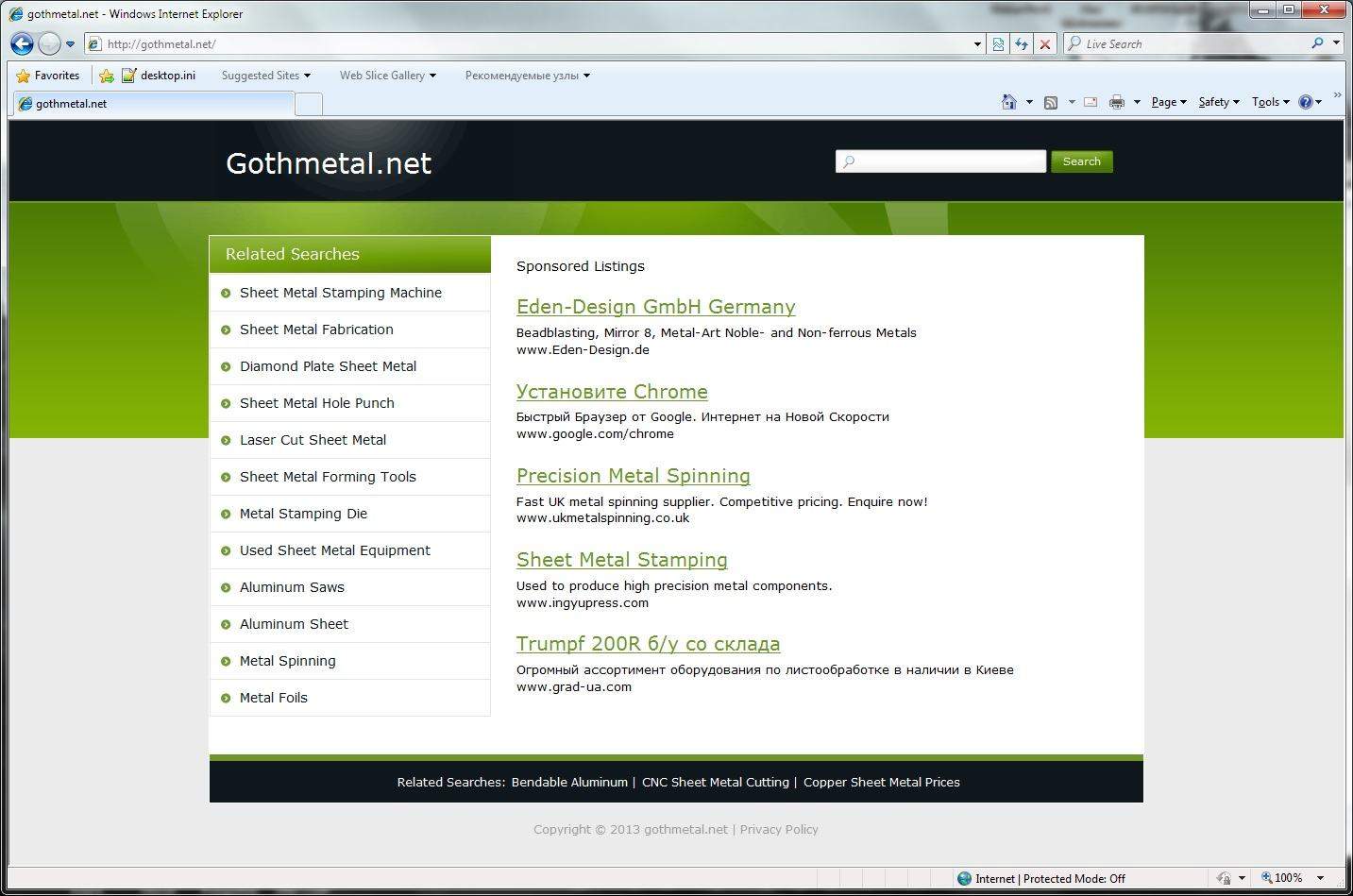Click the www.ukmetalspinning.co.uk URL text
The image size is (1353, 896).
tap(602, 518)
